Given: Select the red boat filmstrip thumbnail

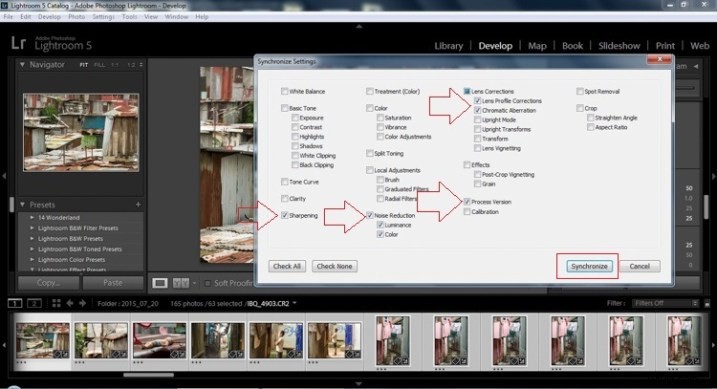Looking at the screenshot, I should pyautogui.click(x=159, y=340).
